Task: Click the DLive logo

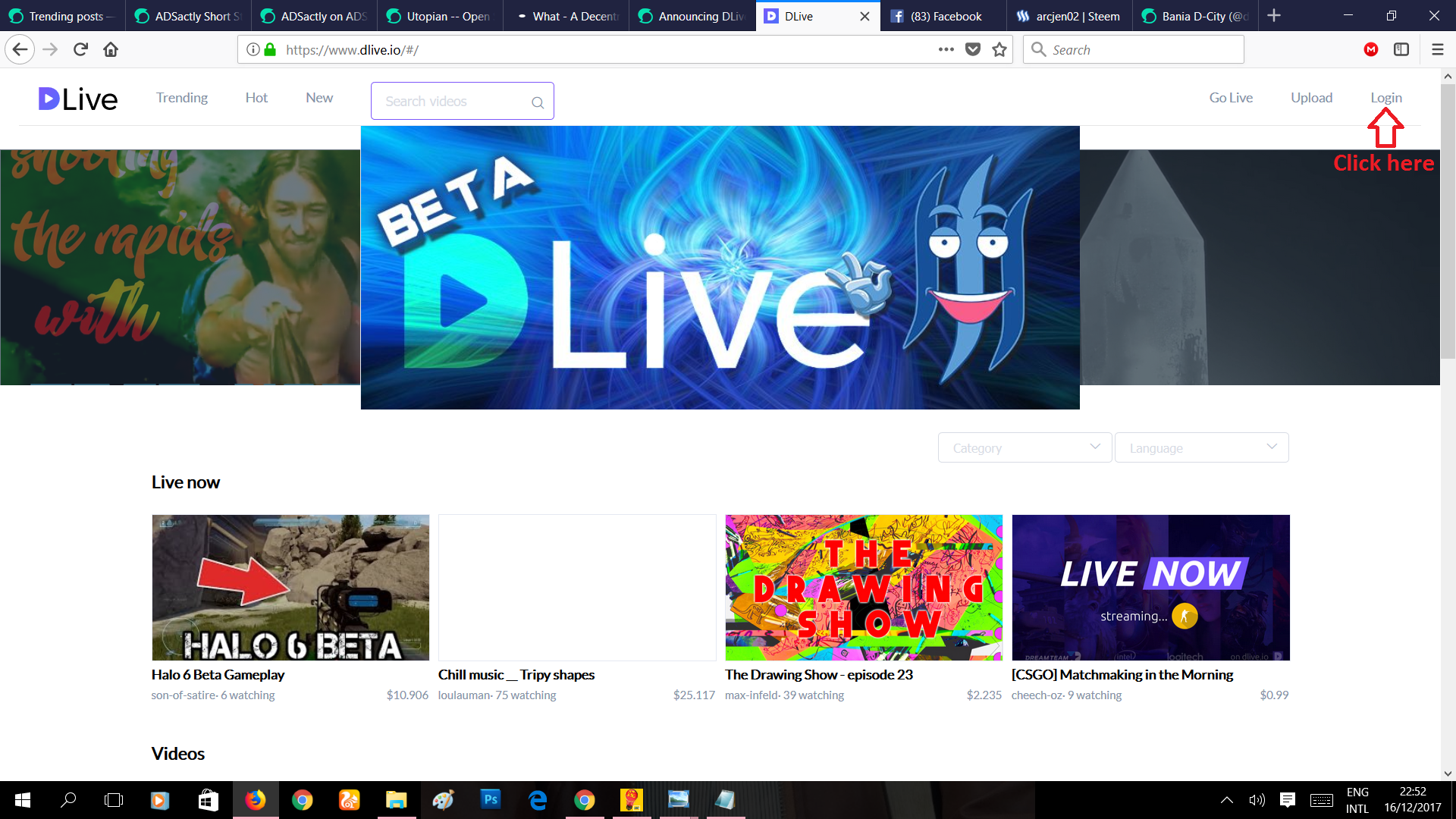Action: point(78,99)
